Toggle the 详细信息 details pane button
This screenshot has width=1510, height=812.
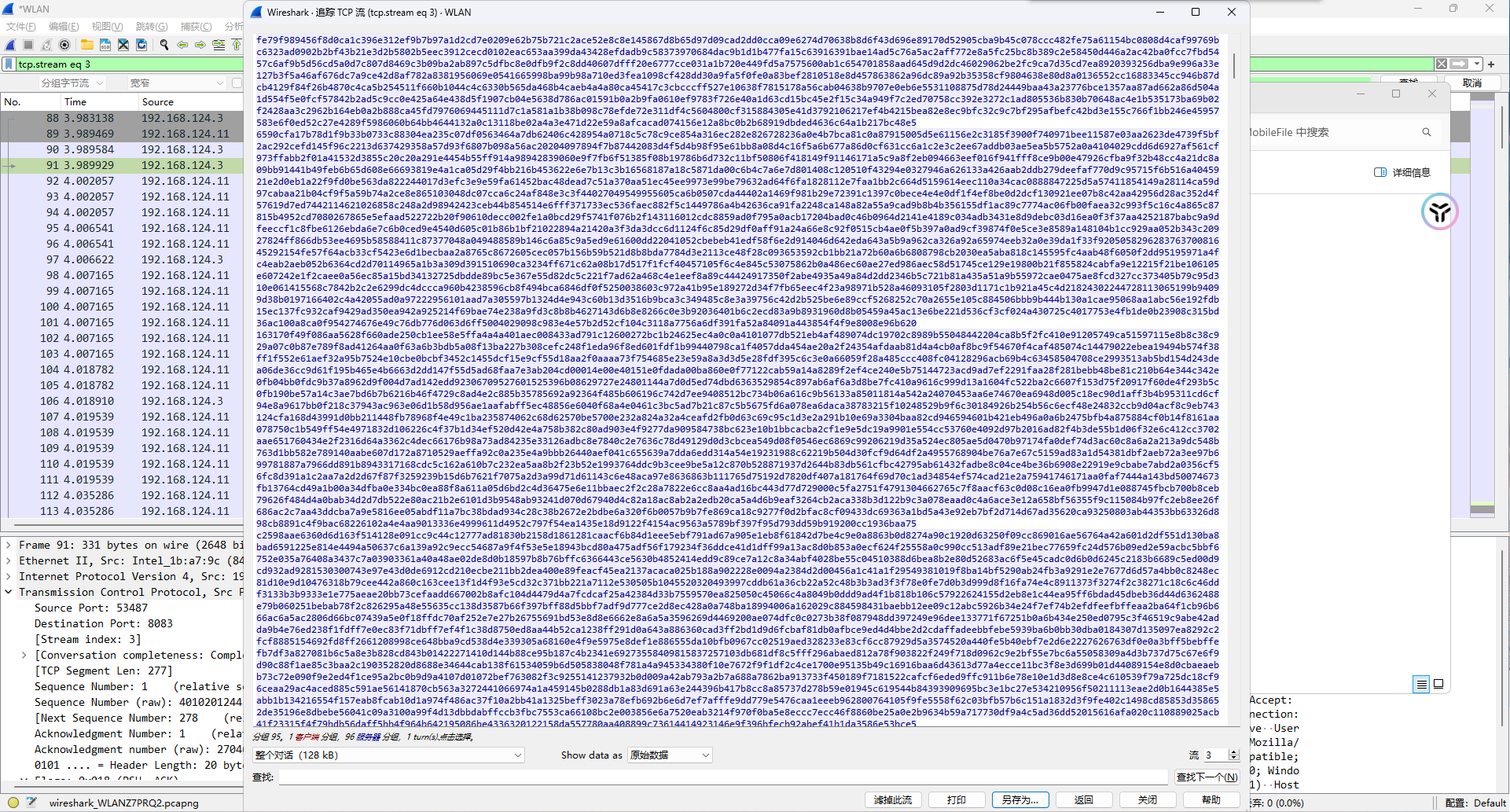(1402, 172)
